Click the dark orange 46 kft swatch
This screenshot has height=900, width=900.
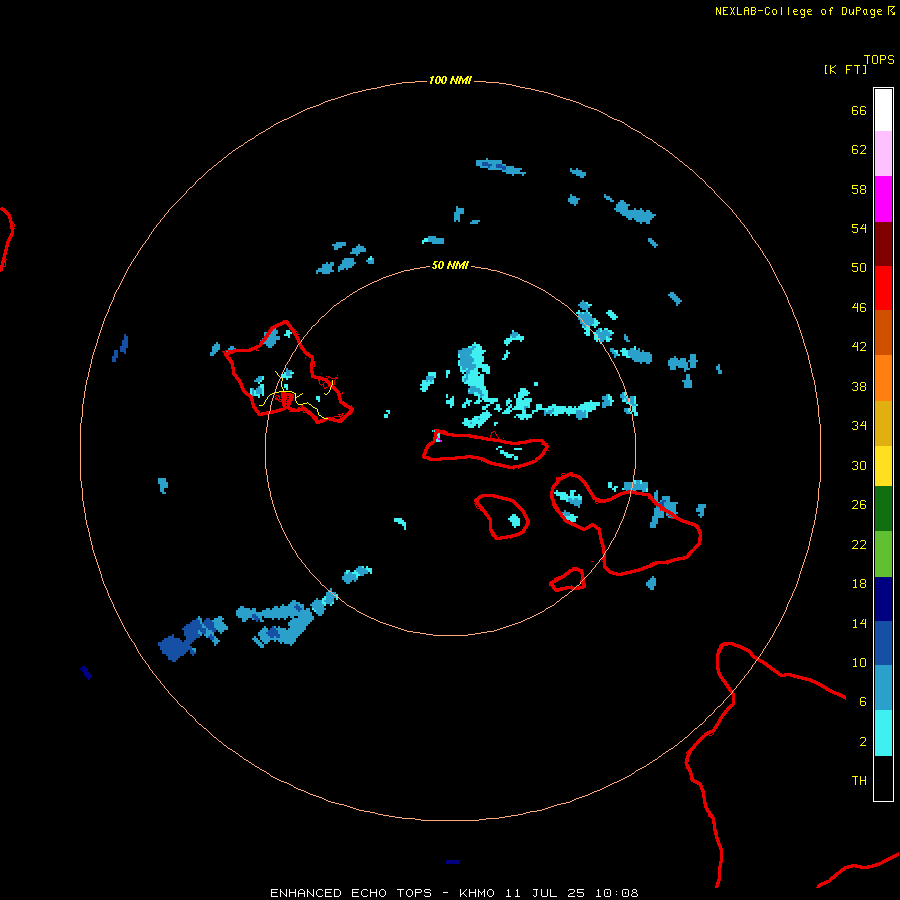pos(883,333)
